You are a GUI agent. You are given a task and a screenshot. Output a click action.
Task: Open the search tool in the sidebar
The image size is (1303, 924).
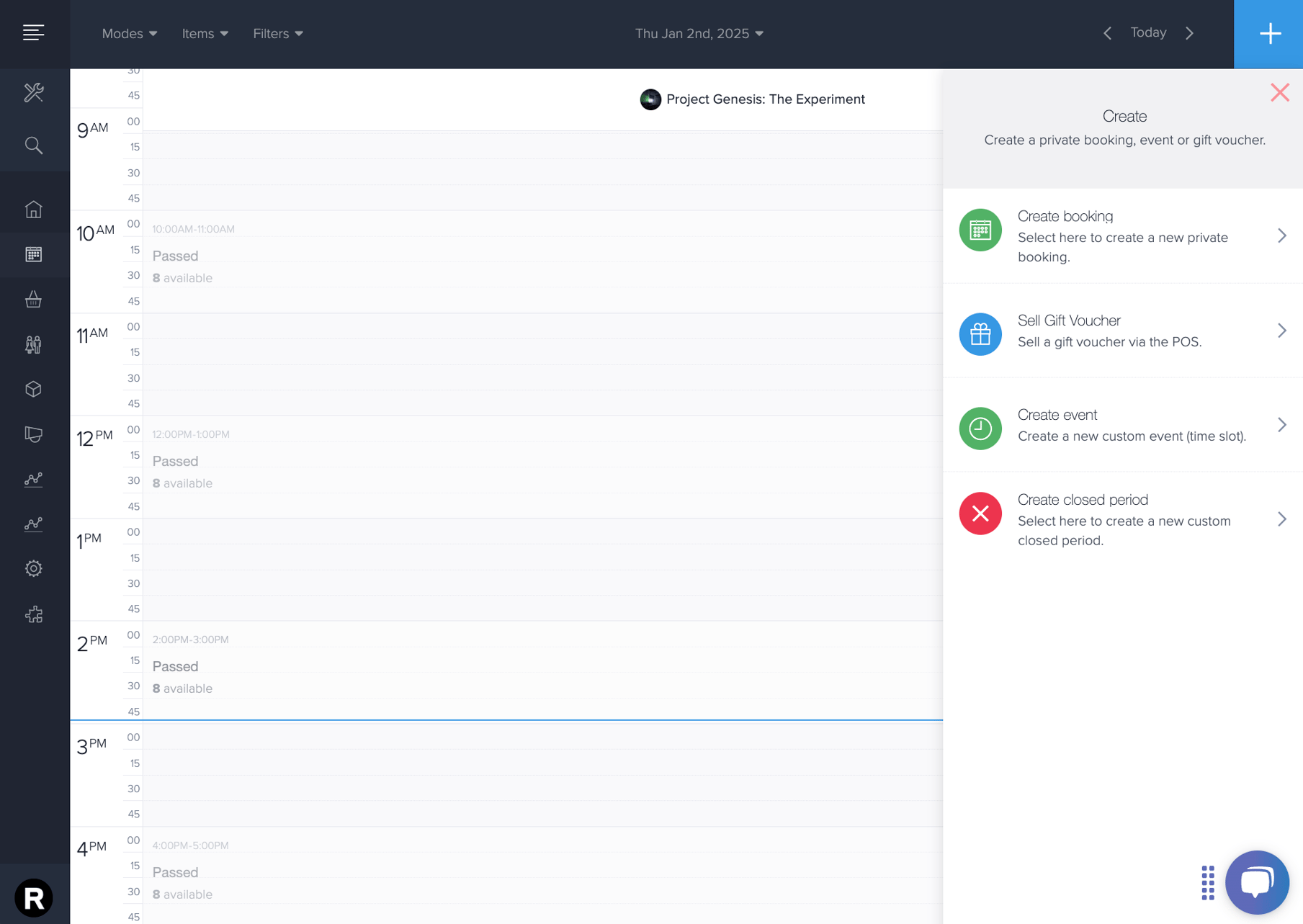34,145
